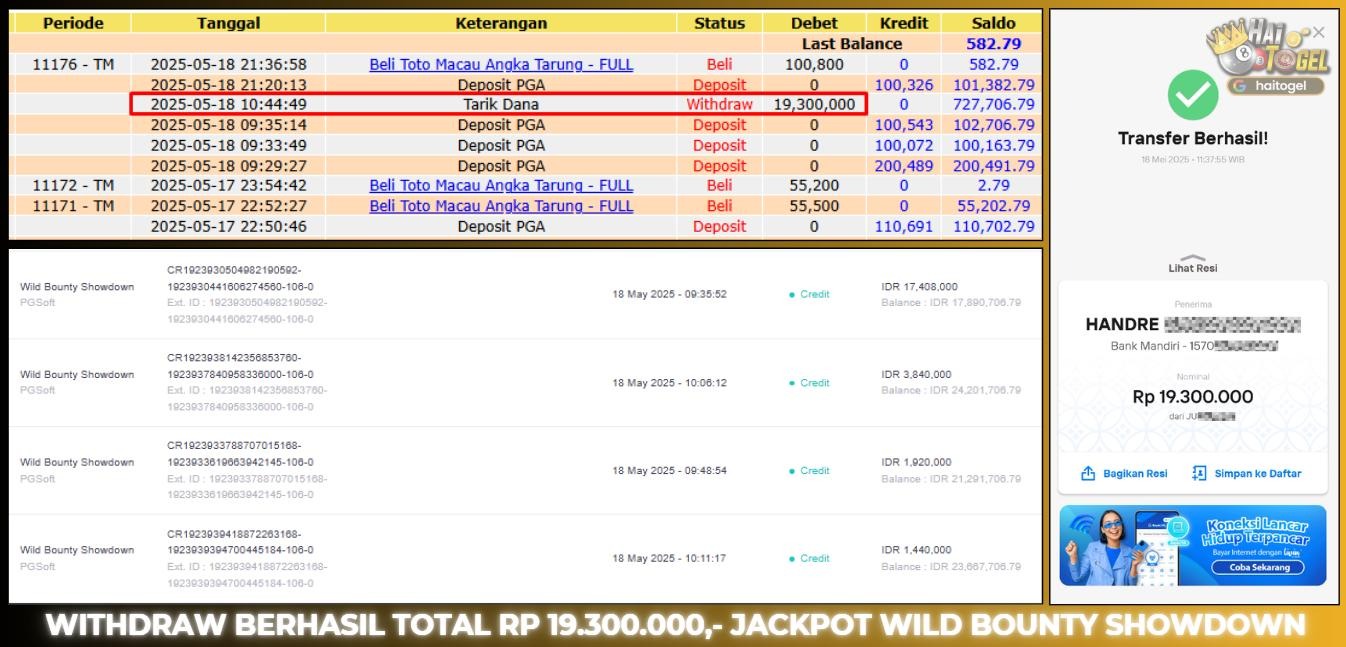Screen dimensions: 1346x647
Task: Open Beli Toto Macau link for period 11172
Action: (501, 185)
